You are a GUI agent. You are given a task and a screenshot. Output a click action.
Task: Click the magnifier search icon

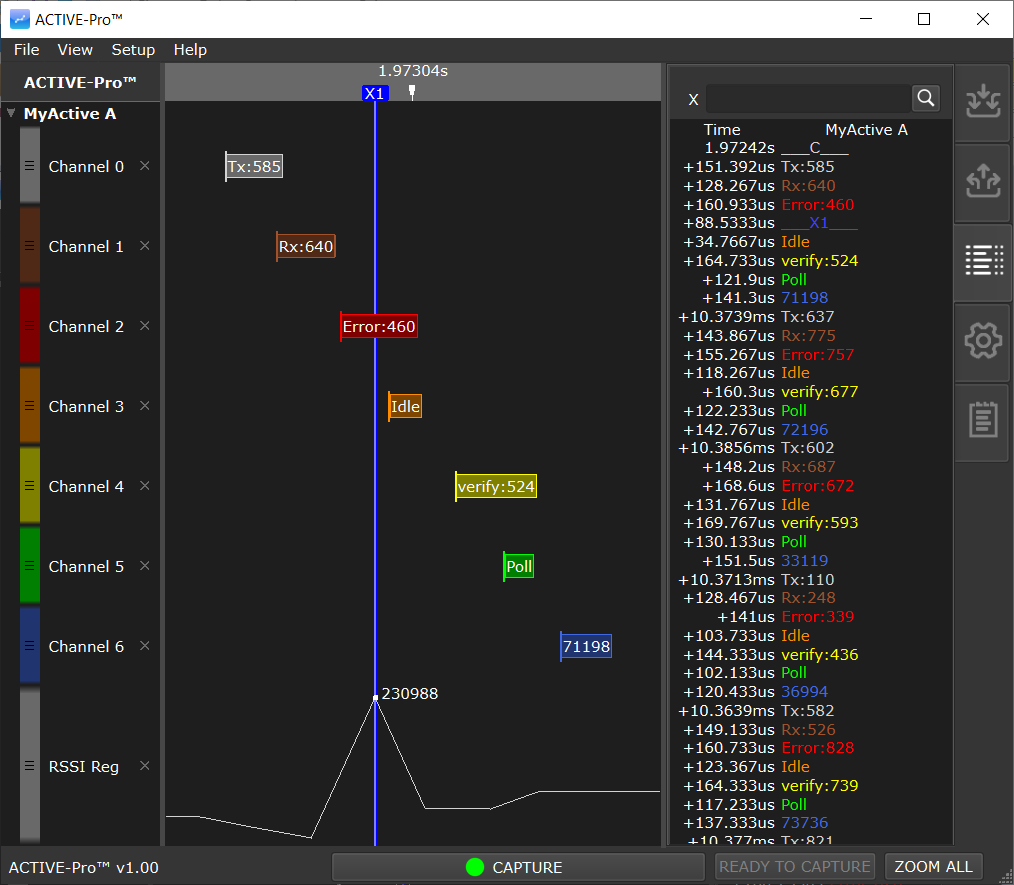(x=925, y=98)
